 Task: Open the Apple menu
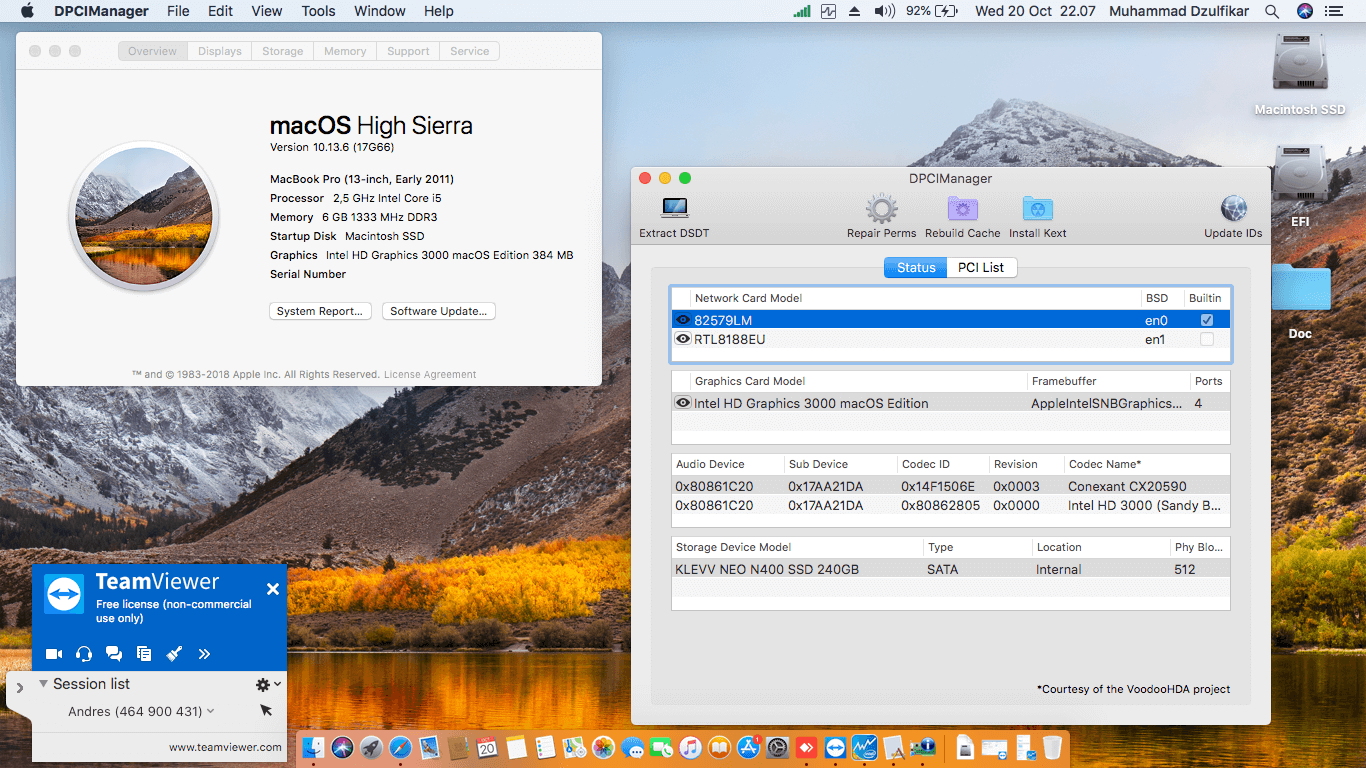point(27,11)
